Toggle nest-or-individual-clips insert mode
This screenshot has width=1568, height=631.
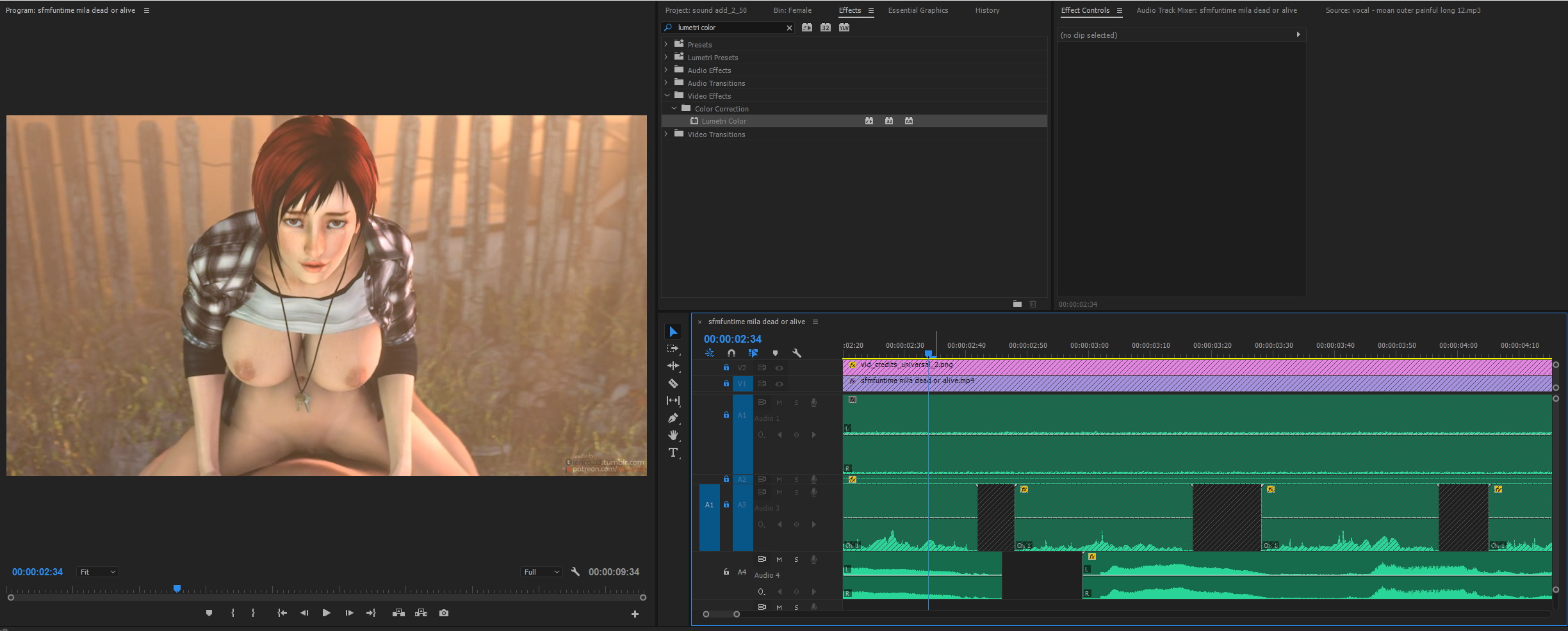tap(710, 353)
